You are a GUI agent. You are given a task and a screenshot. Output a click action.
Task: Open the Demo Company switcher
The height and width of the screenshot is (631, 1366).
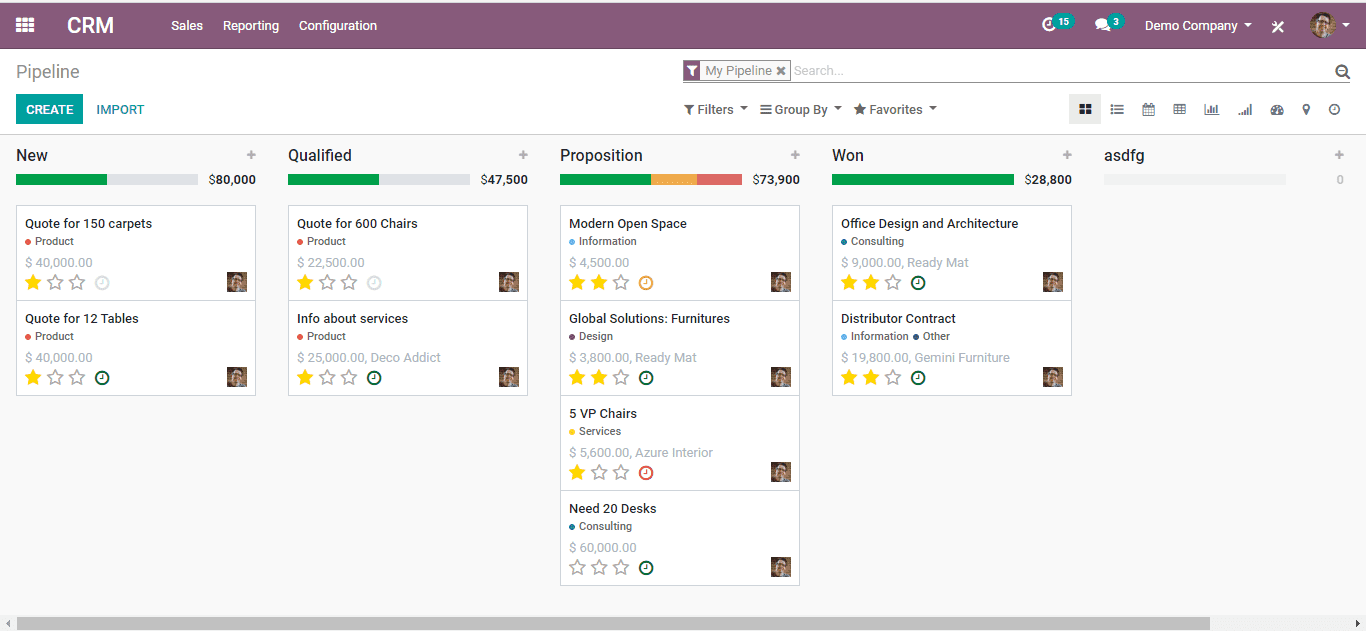(1198, 26)
